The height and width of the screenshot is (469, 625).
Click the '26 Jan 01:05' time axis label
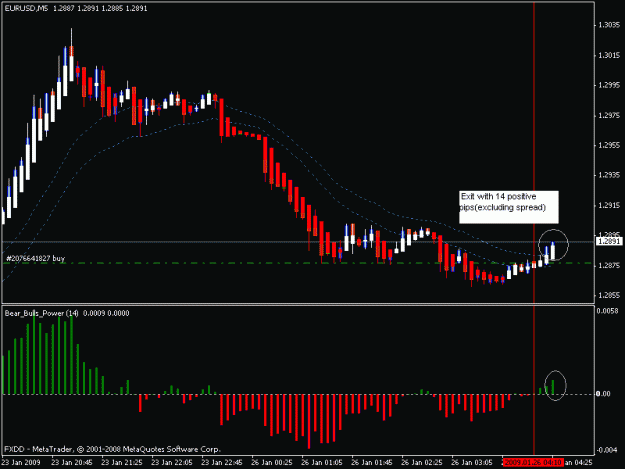click(322, 463)
